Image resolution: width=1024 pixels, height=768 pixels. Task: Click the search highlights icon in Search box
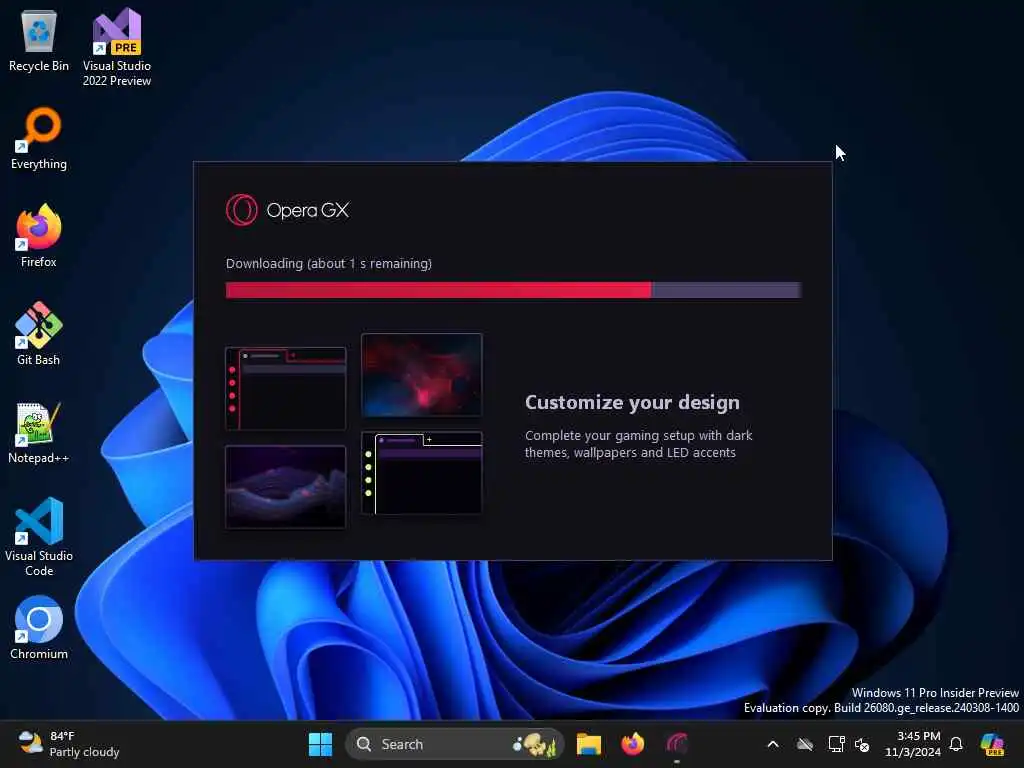point(535,744)
